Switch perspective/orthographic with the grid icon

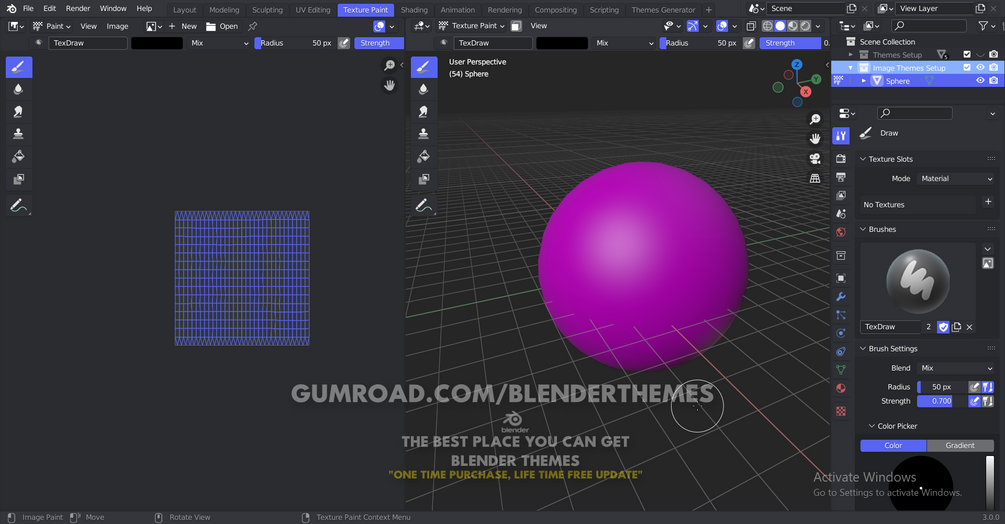[x=815, y=179]
